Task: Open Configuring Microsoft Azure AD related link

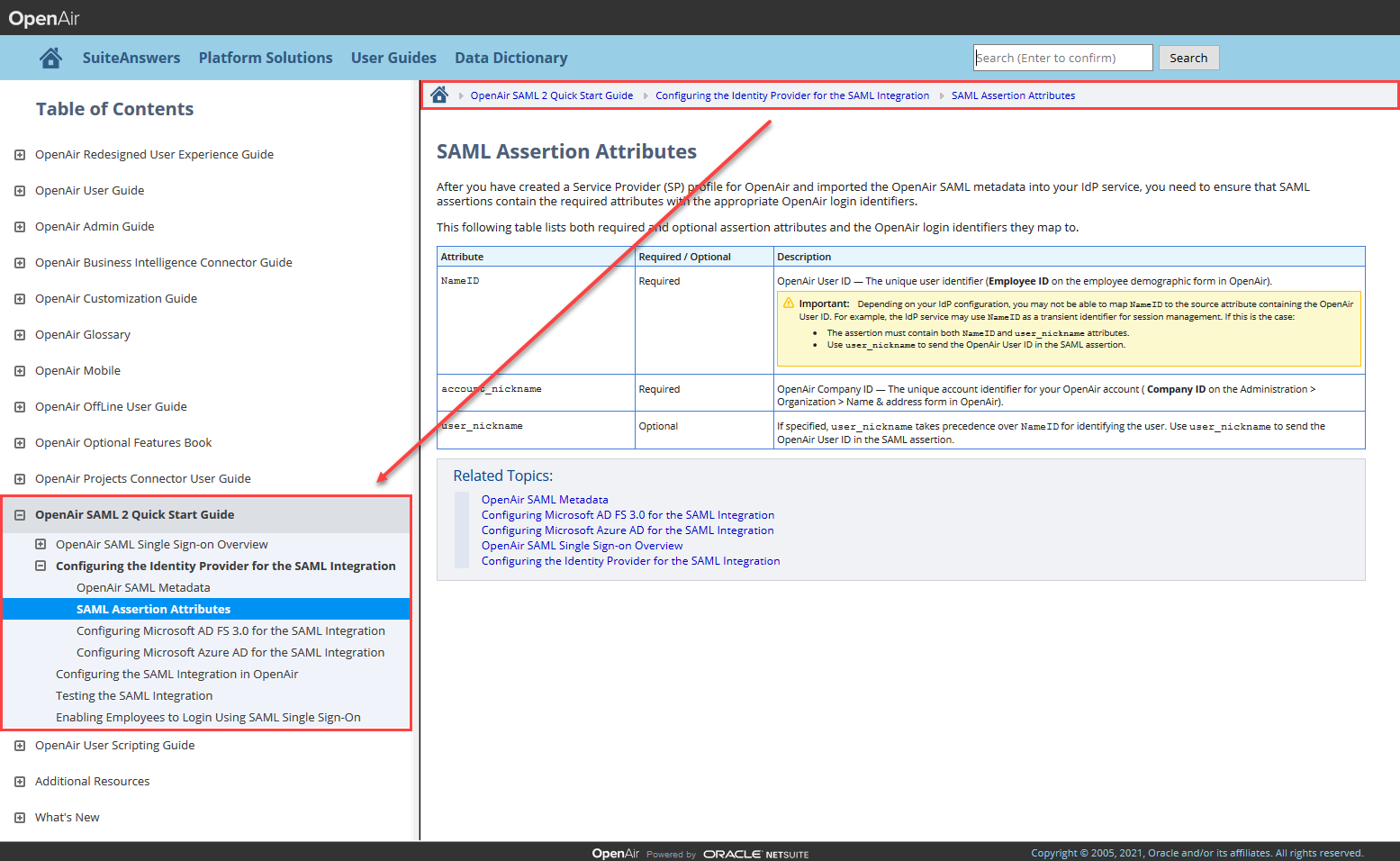Action: 628,530
